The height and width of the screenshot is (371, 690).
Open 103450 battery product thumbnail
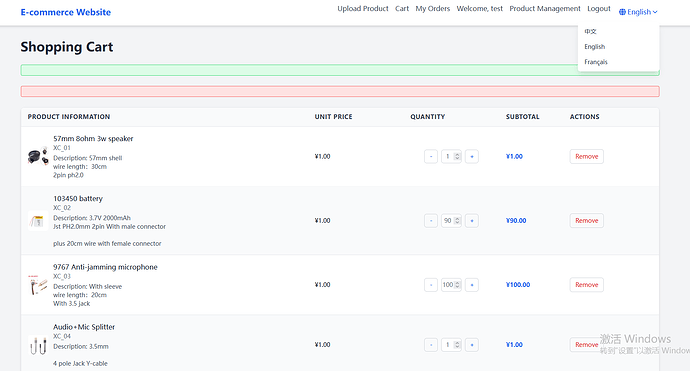38,220
